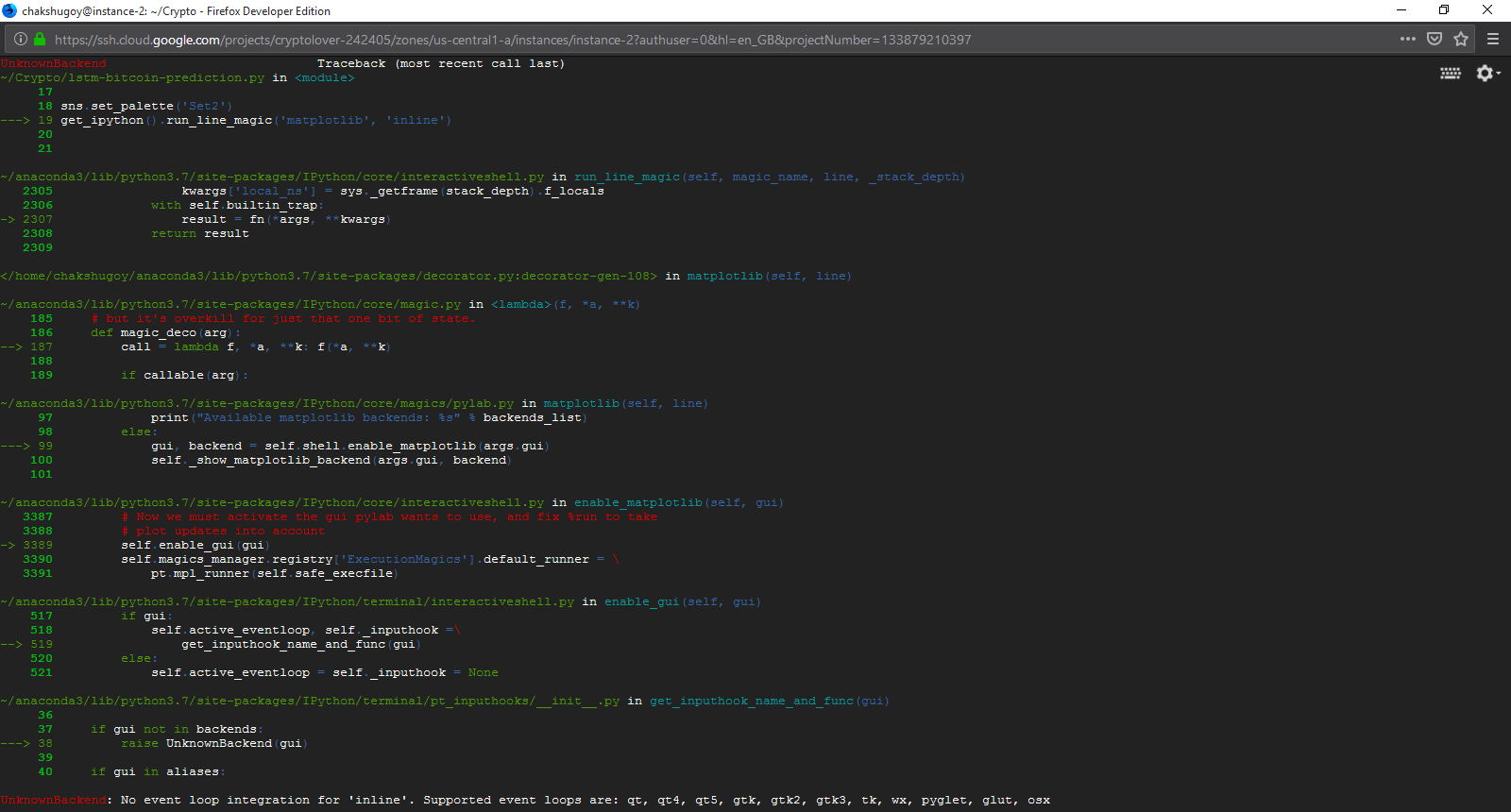The image size is (1511, 812).
Task: Click the 'Available matplotlib backends' print line
Action: (369, 417)
